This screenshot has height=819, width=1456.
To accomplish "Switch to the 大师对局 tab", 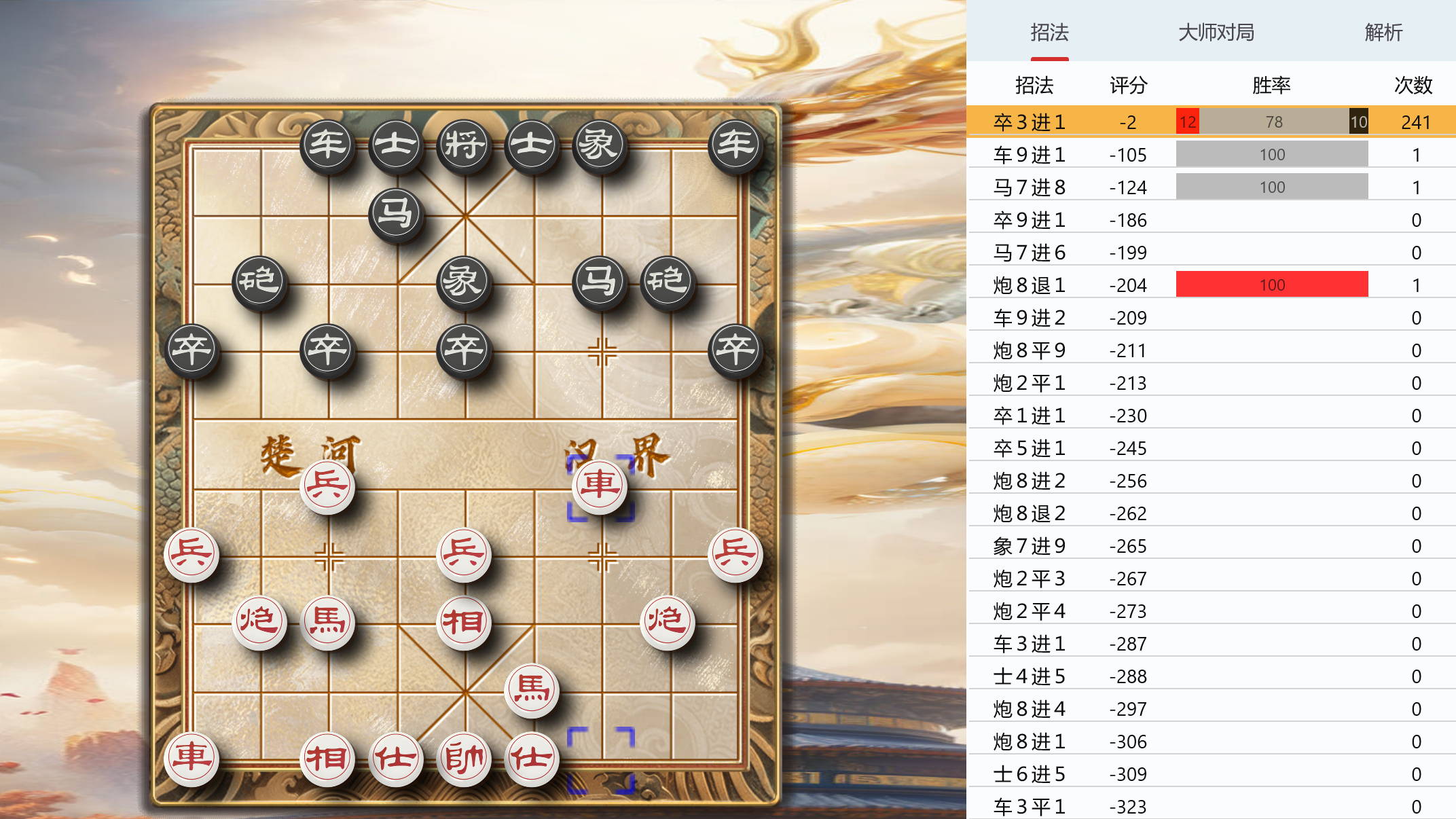I will pos(1216,32).
